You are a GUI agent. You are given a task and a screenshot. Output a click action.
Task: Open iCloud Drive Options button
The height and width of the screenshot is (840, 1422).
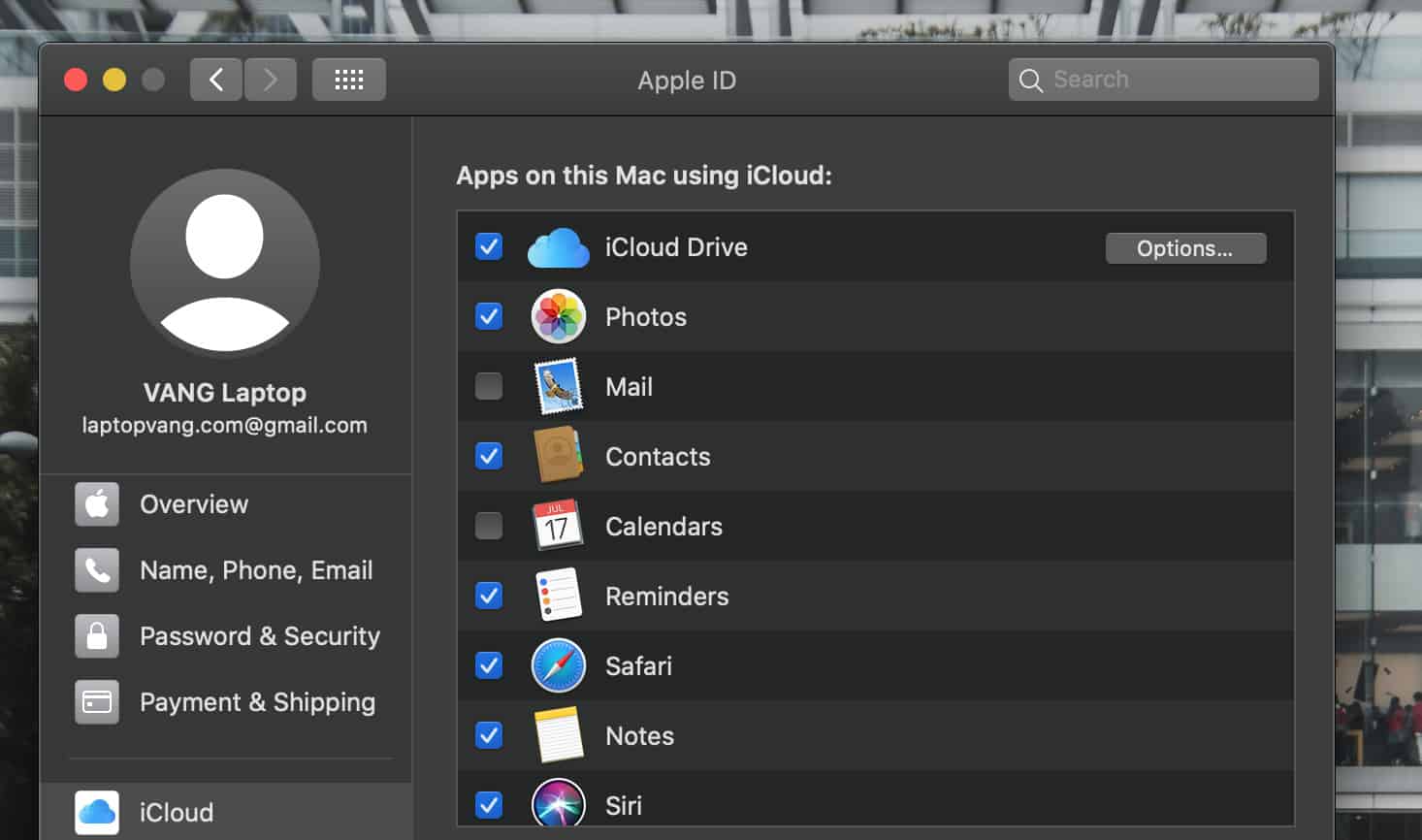[x=1185, y=248]
